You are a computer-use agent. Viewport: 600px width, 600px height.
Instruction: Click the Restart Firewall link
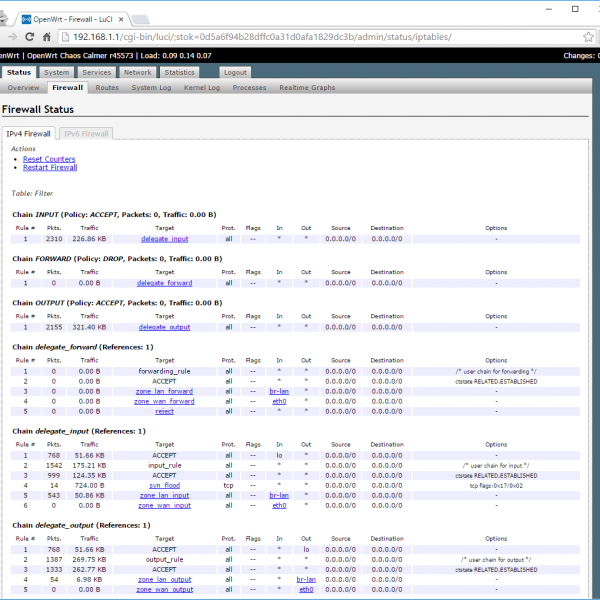pyautogui.click(x=50, y=167)
